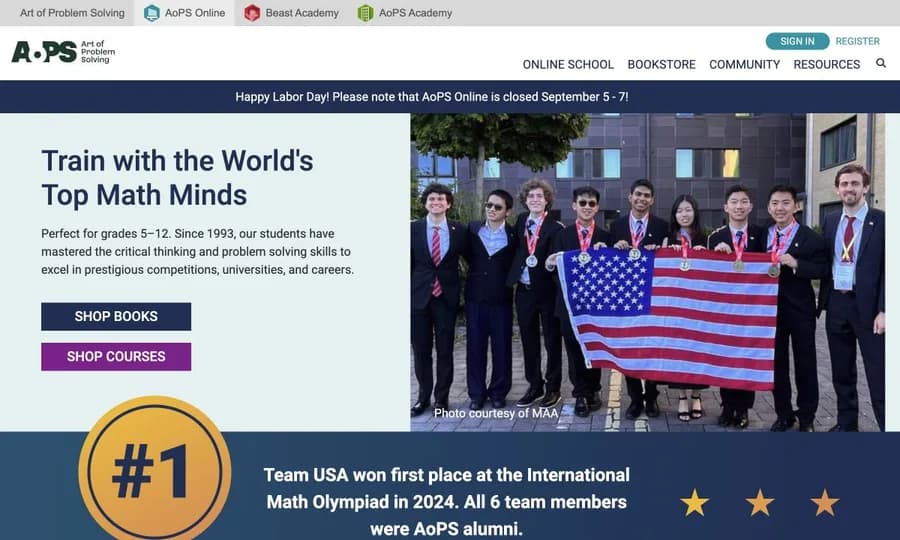Click the first gold star
The height and width of the screenshot is (540, 900).
click(x=695, y=503)
